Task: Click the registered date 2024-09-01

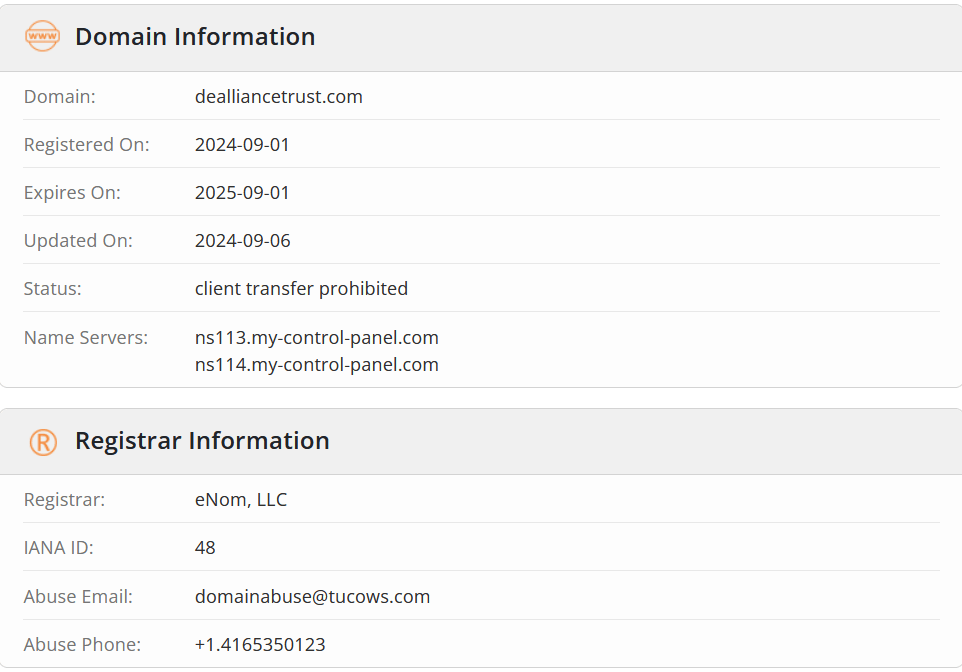Action: 242,145
